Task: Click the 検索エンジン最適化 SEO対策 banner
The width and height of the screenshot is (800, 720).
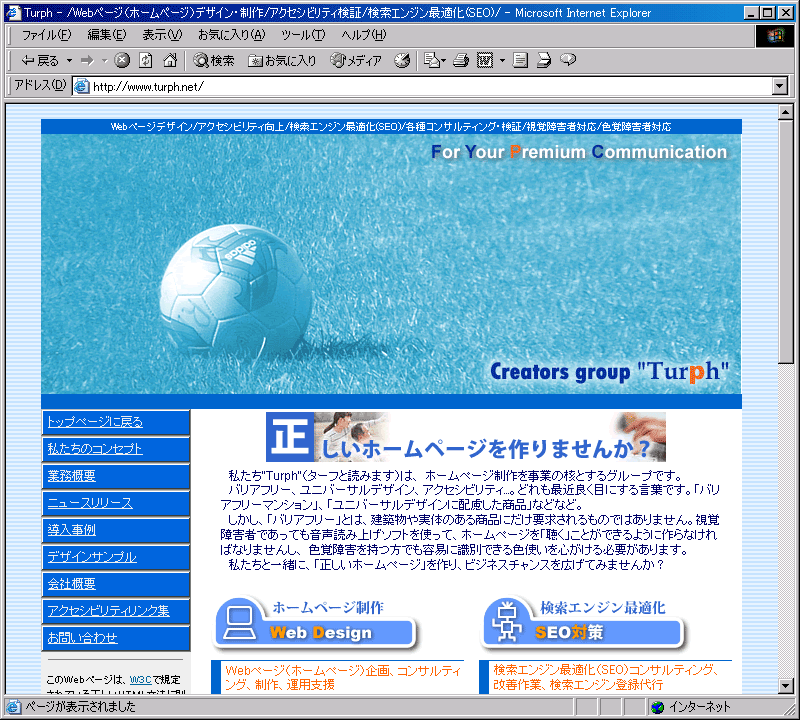Action: click(x=583, y=624)
